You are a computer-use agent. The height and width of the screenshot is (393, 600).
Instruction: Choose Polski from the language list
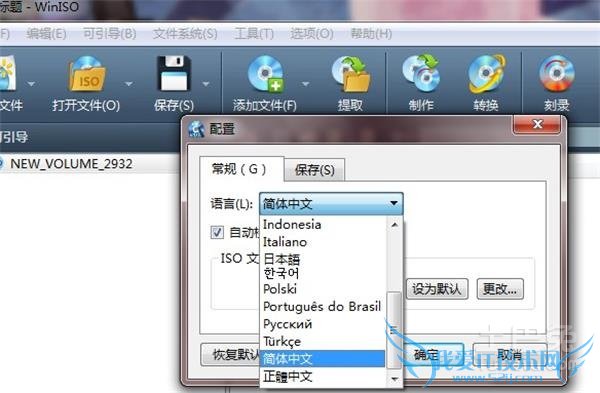pos(323,289)
